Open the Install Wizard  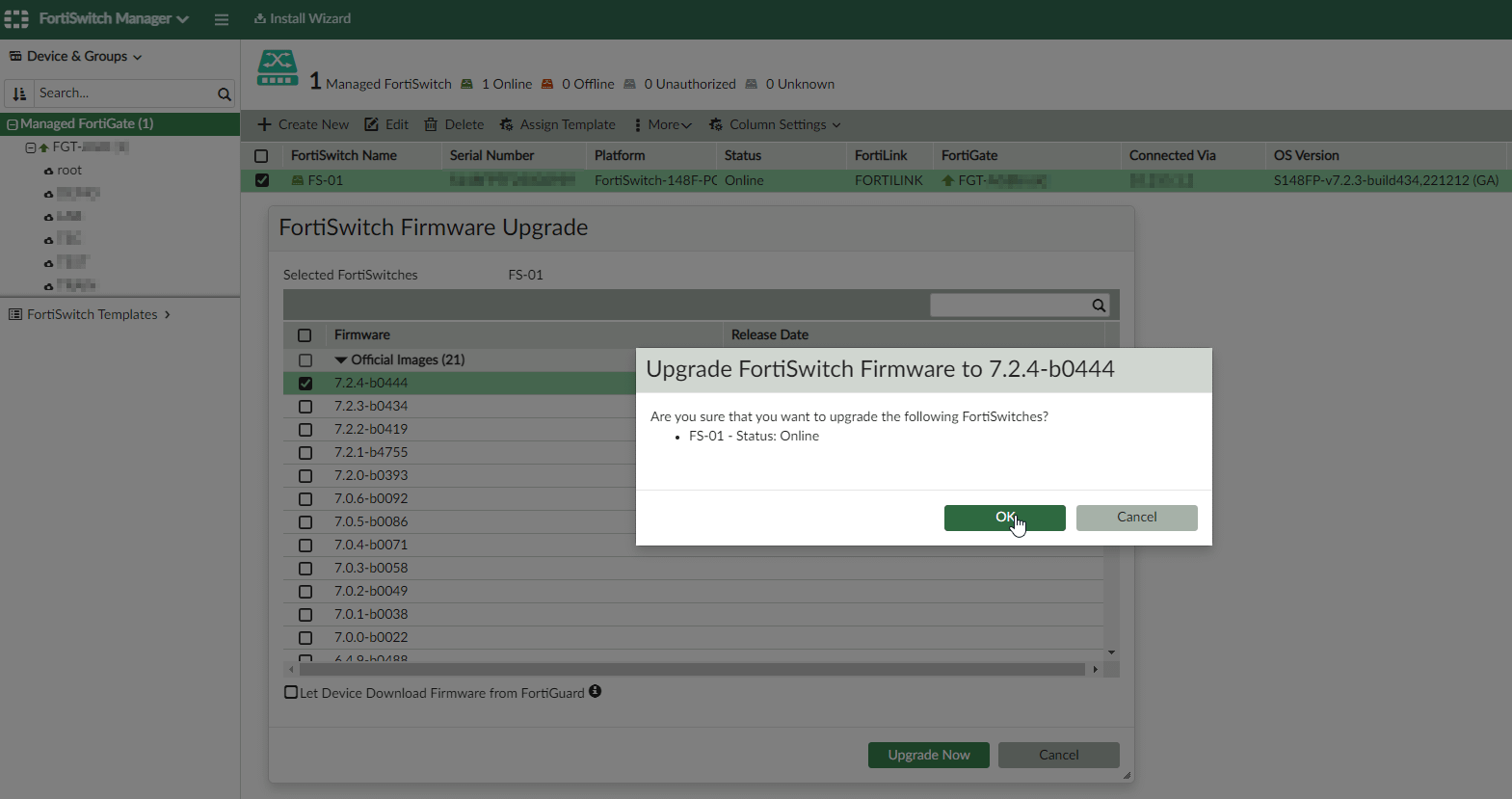click(303, 18)
